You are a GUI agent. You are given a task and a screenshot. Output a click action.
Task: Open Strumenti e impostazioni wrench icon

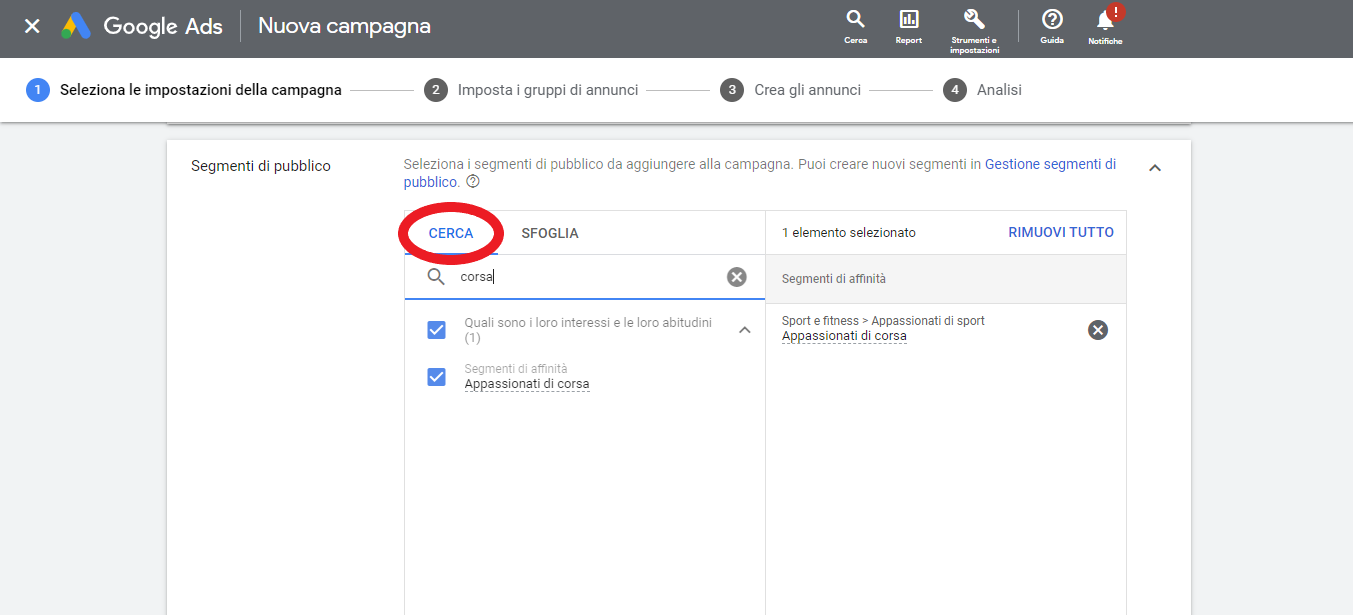tap(974, 27)
